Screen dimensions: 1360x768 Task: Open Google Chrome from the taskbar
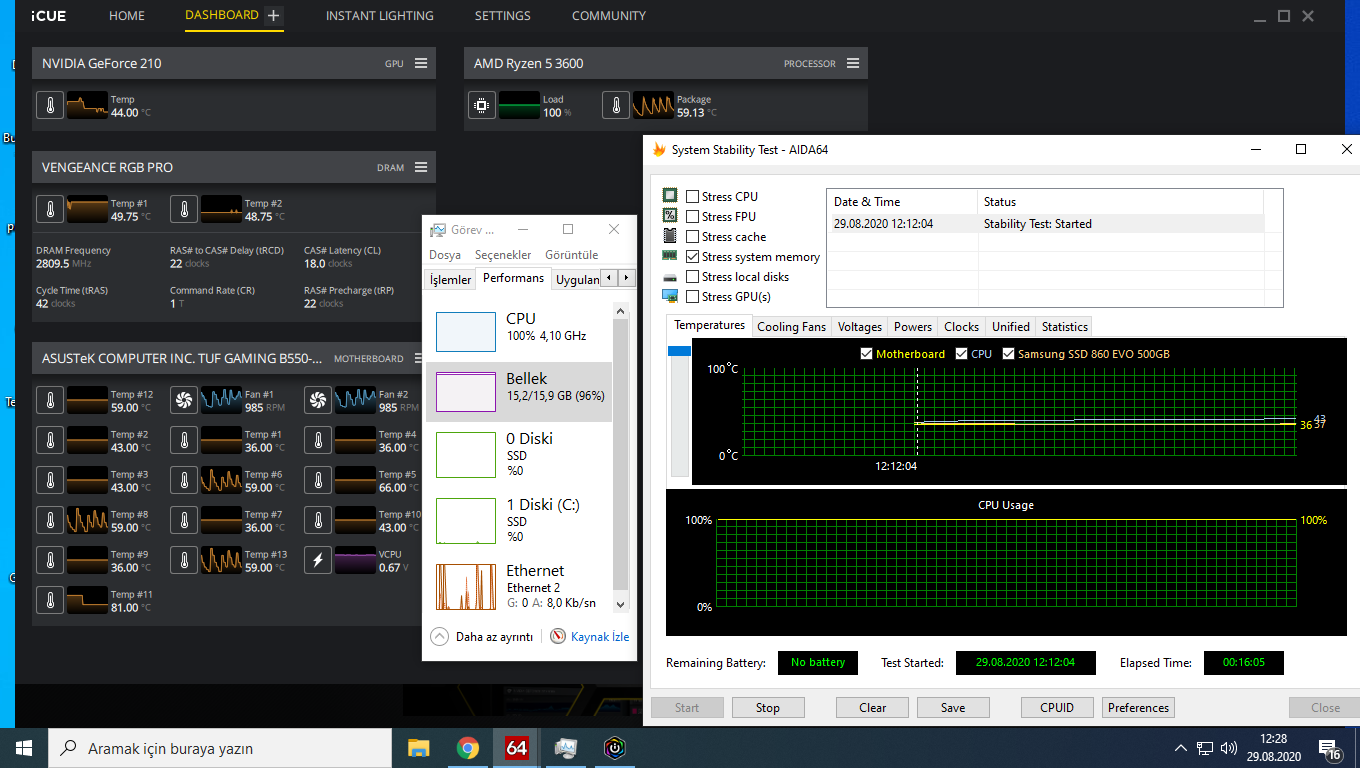467,748
